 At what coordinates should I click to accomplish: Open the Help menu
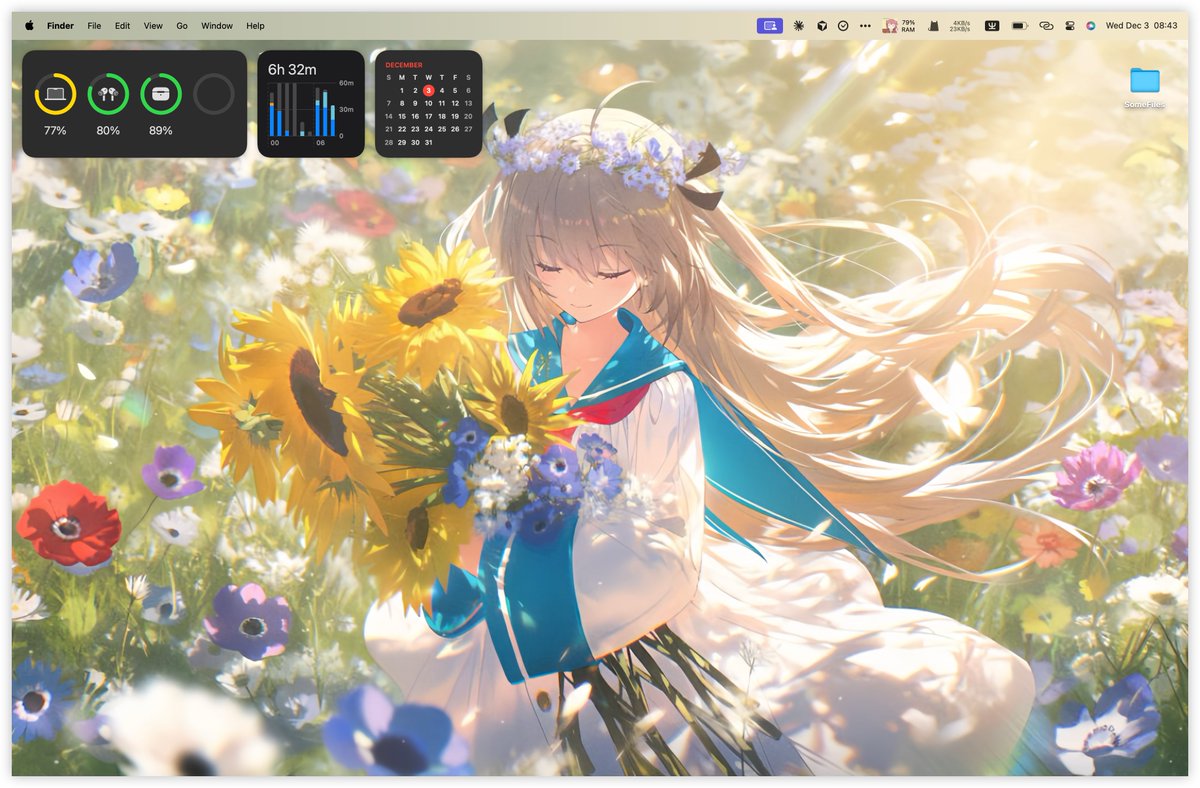[255, 26]
